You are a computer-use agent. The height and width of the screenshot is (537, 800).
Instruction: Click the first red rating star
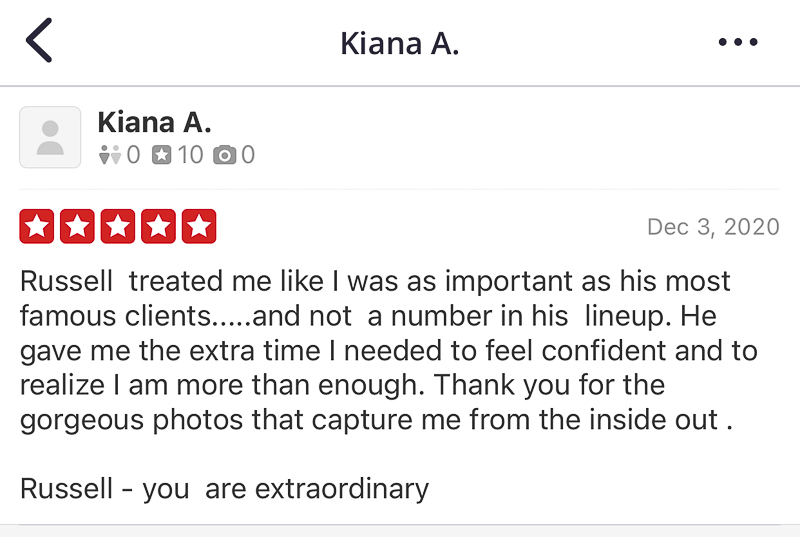(37, 226)
